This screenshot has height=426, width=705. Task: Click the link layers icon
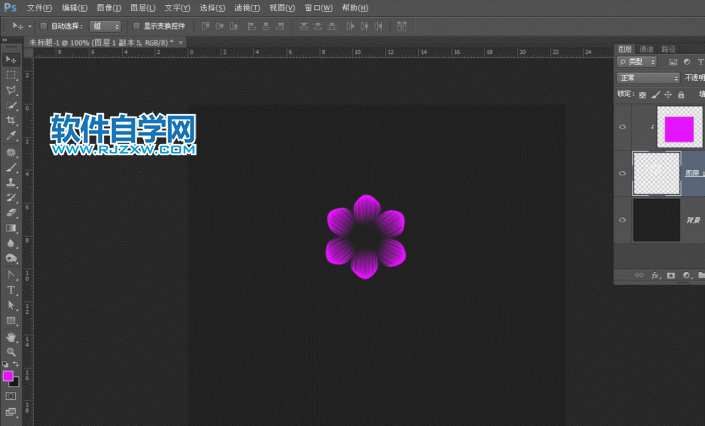click(x=641, y=274)
